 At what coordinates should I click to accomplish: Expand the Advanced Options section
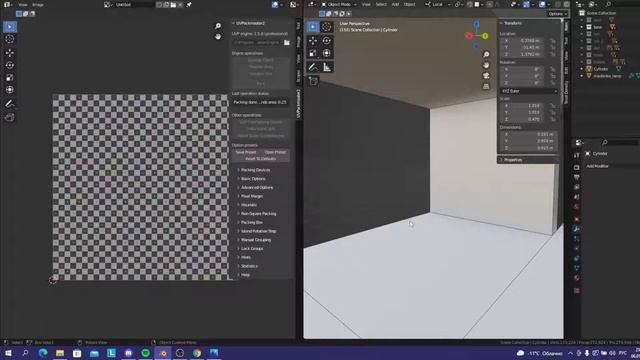(x=256, y=187)
